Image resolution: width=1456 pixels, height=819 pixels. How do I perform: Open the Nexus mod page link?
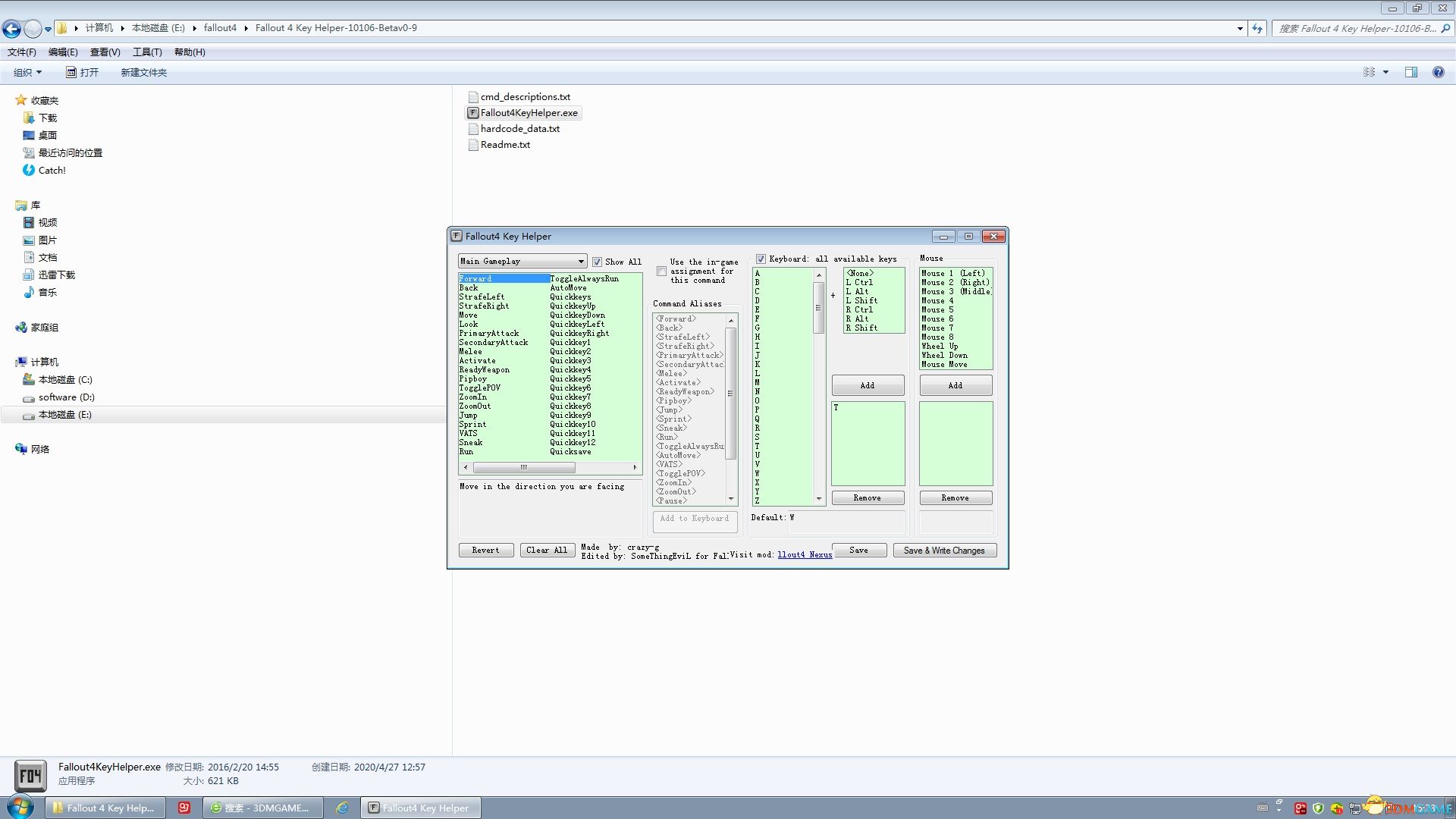point(805,554)
